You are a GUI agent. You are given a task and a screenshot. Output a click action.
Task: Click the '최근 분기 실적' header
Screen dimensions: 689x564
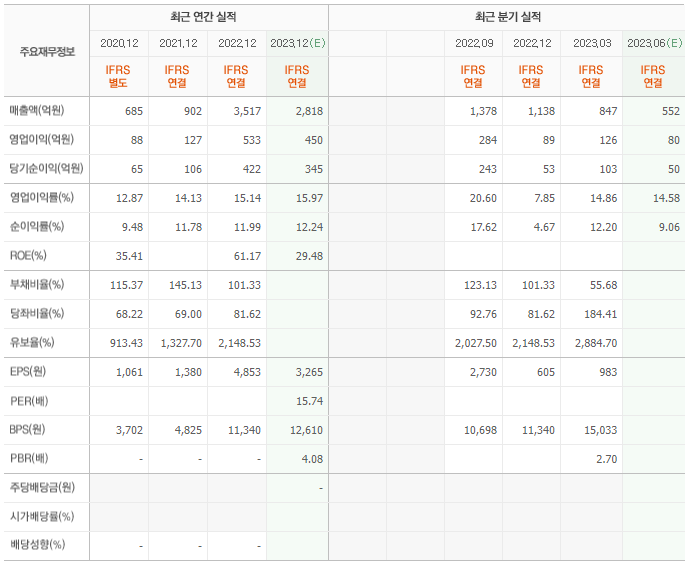508,17
